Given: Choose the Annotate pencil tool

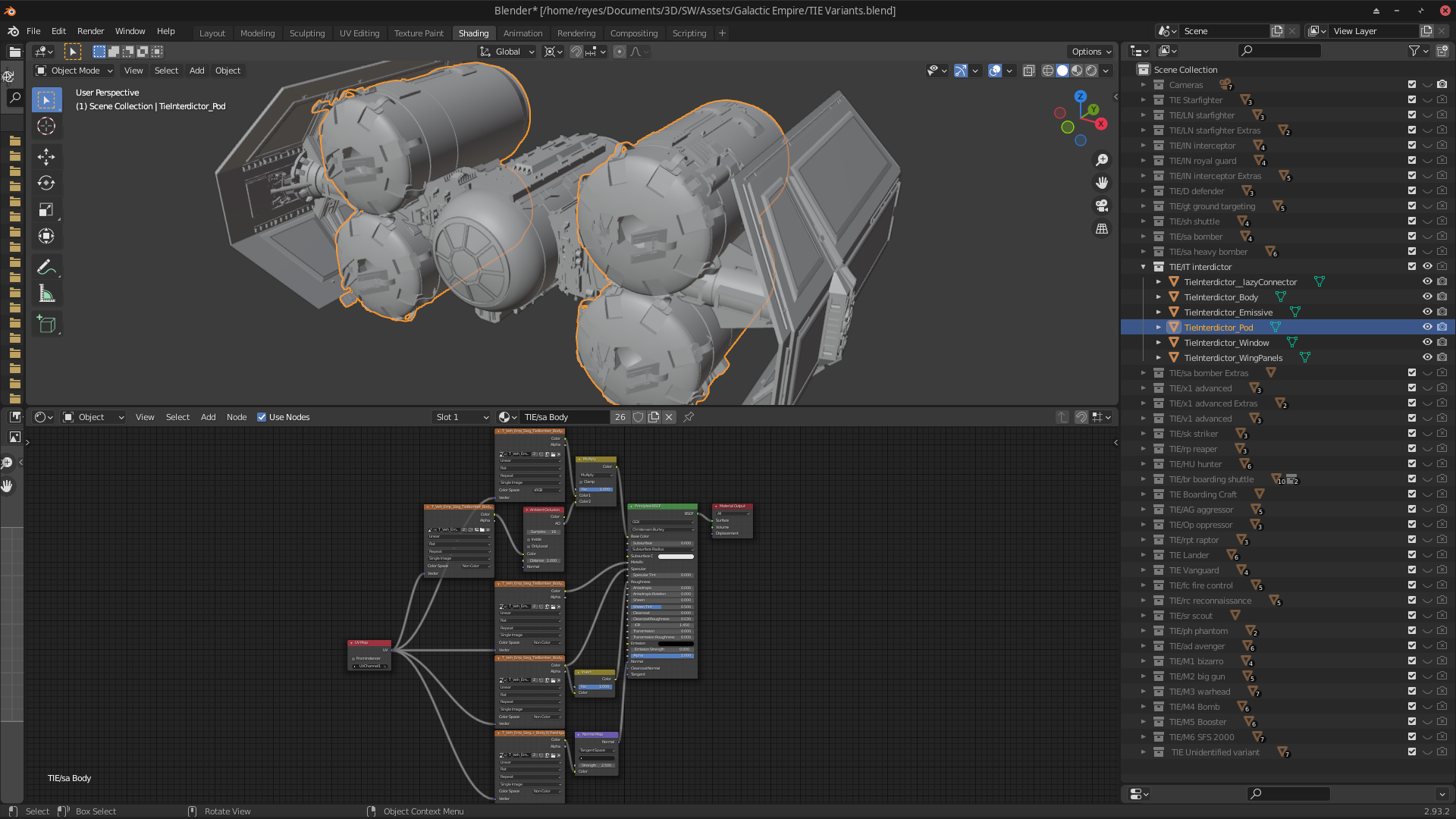Looking at the screenshot, I should pos(46,267).
